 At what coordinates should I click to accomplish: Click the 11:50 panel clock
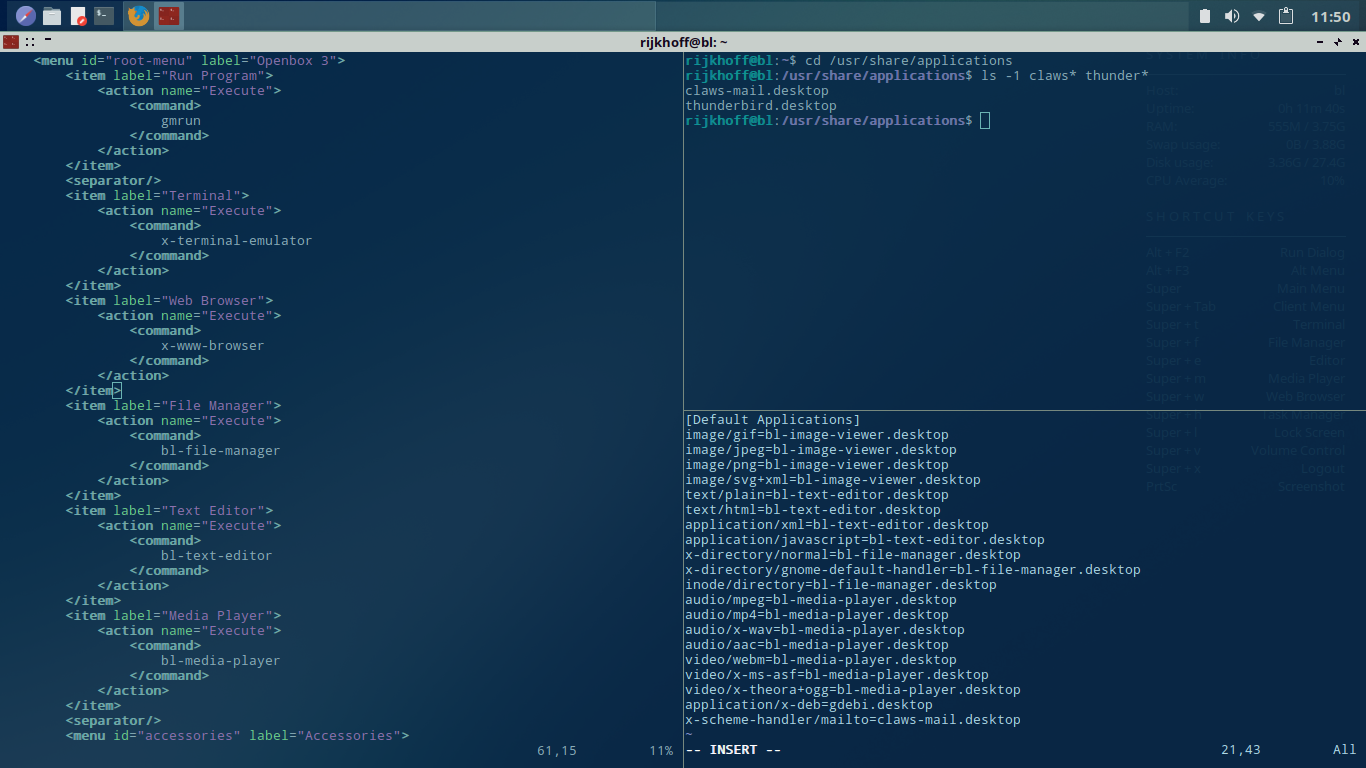[x=1330, y=17]
